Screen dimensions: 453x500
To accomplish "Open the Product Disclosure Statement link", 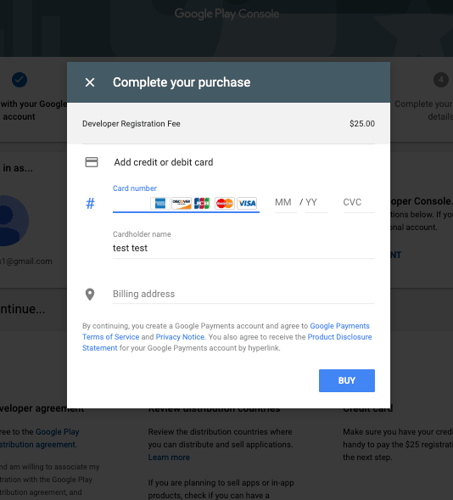I will (227, 342).
